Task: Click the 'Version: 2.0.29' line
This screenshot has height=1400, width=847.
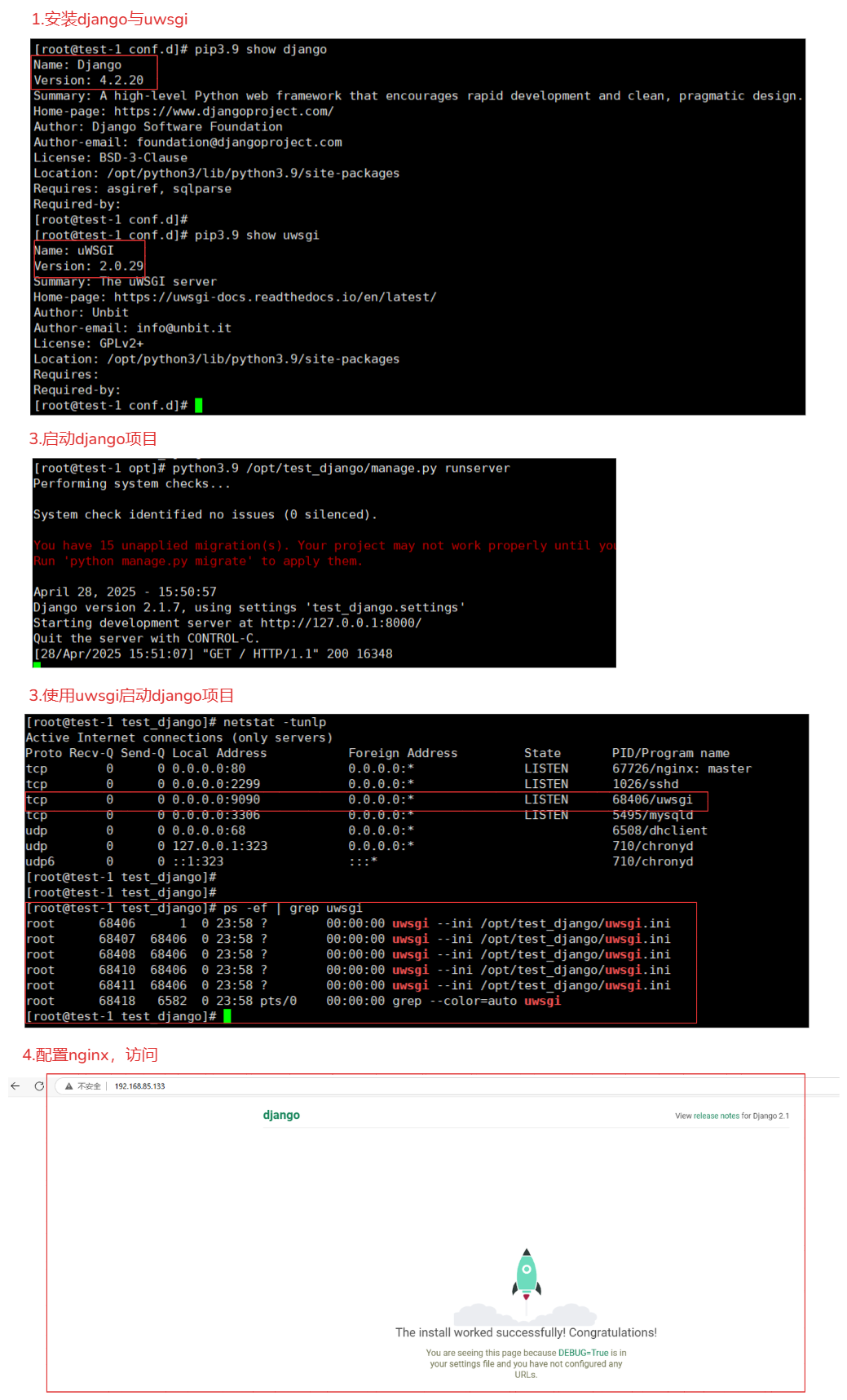Action: click(x=88, y=266)
